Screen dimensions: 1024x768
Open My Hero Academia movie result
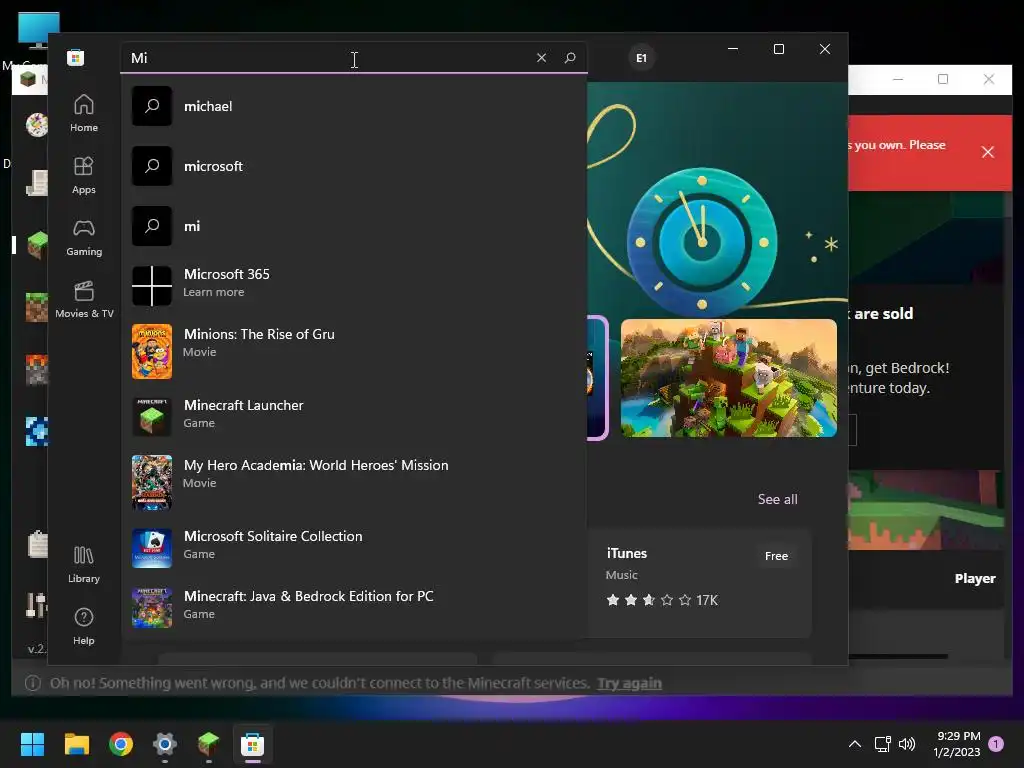click(x=353, y=481)
